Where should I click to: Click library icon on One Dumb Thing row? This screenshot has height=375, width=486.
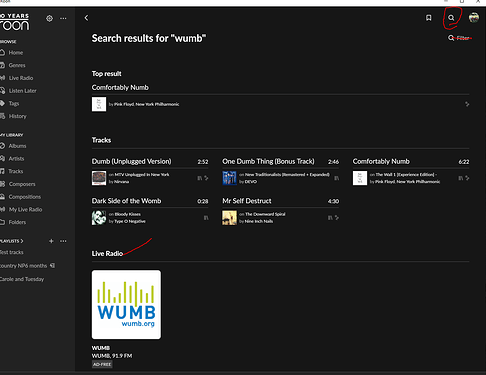[337, 178]
